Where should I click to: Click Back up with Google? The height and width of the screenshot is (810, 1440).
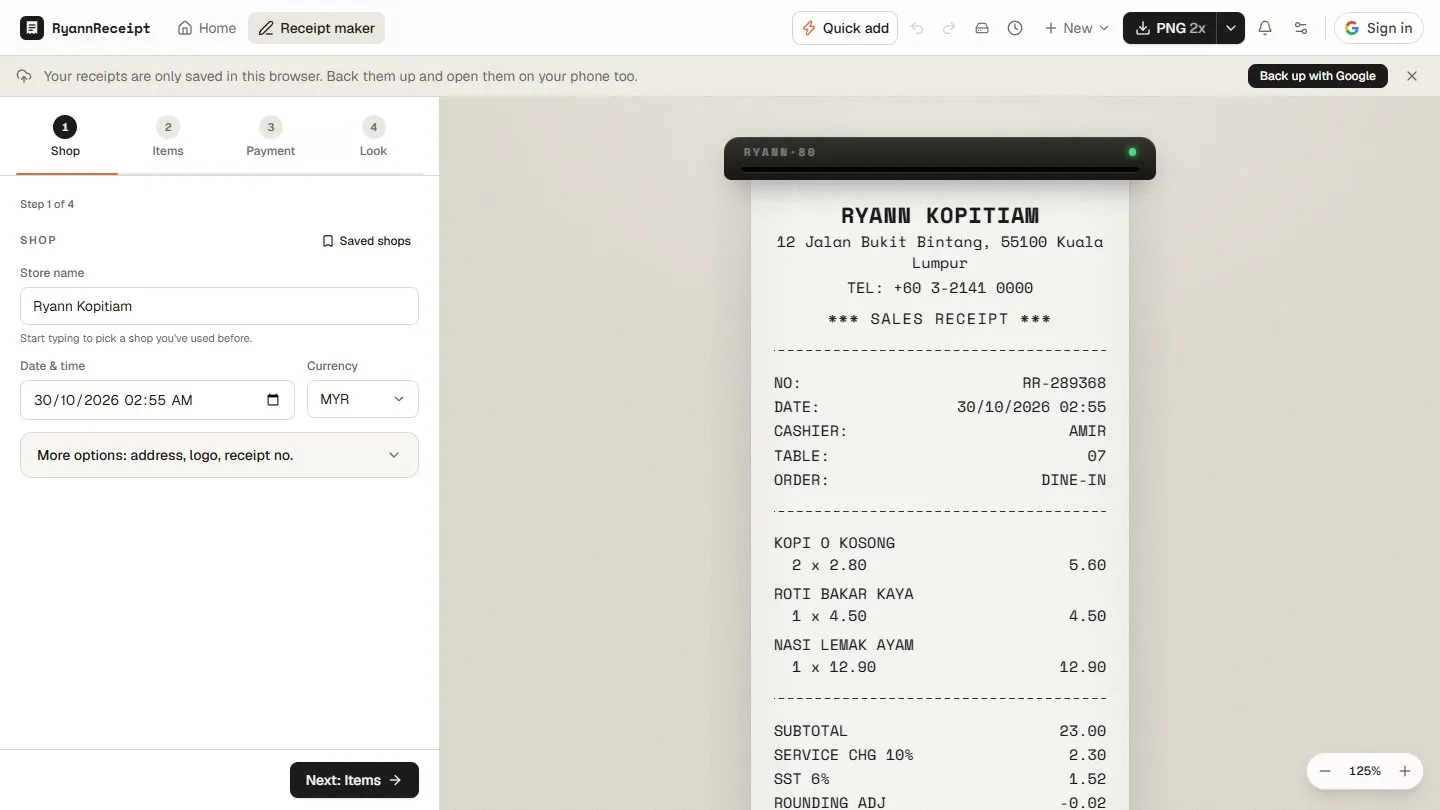tap(1318, 76)
